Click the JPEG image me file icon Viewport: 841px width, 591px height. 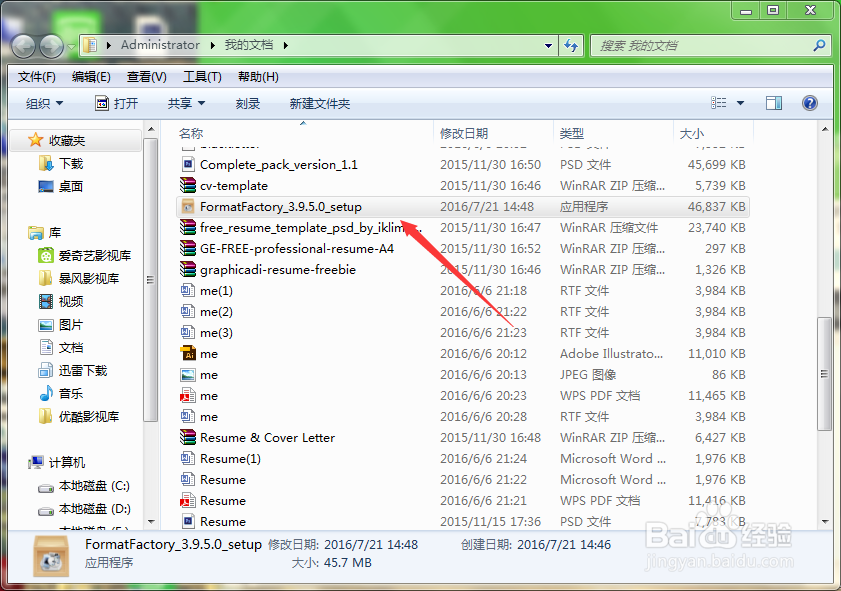188,374
